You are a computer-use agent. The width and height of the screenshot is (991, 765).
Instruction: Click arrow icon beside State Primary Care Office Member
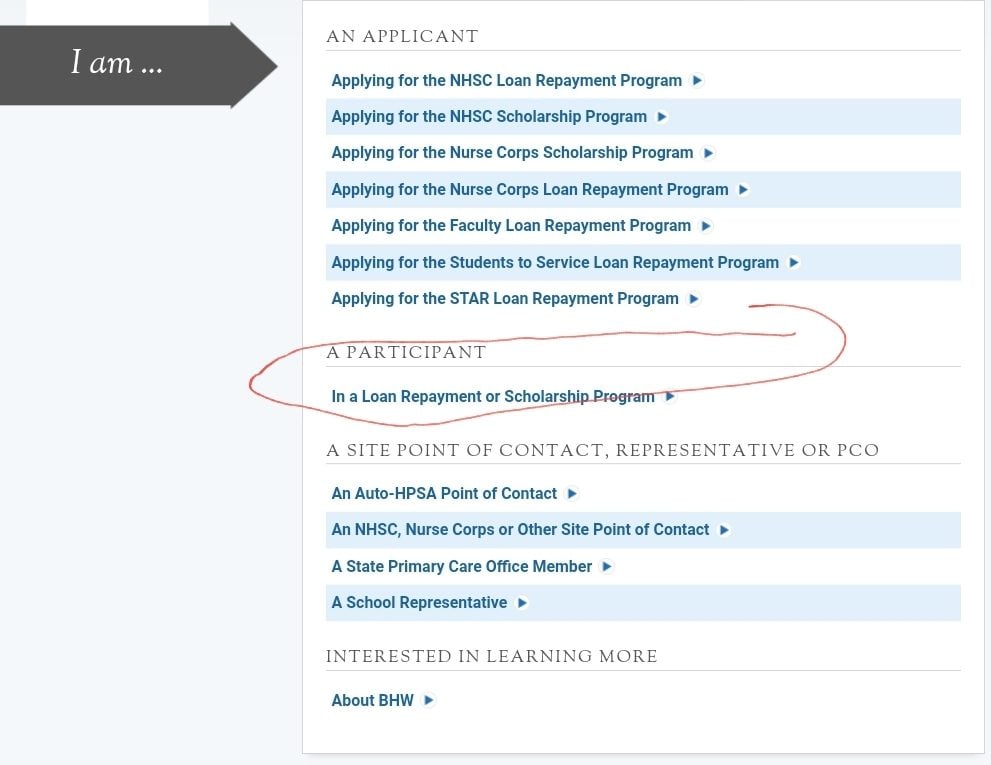607,566
